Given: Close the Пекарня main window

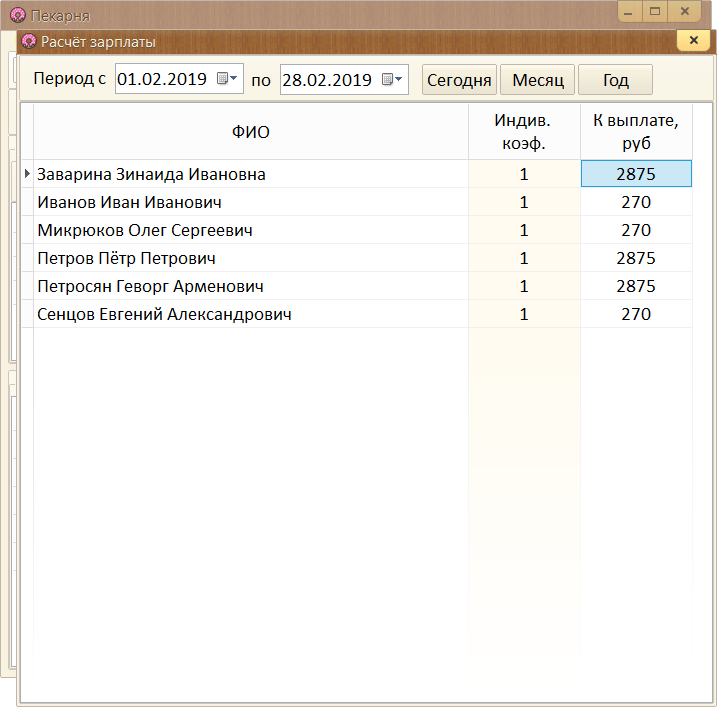Looking at the screenshot, I should click(685, 11).
